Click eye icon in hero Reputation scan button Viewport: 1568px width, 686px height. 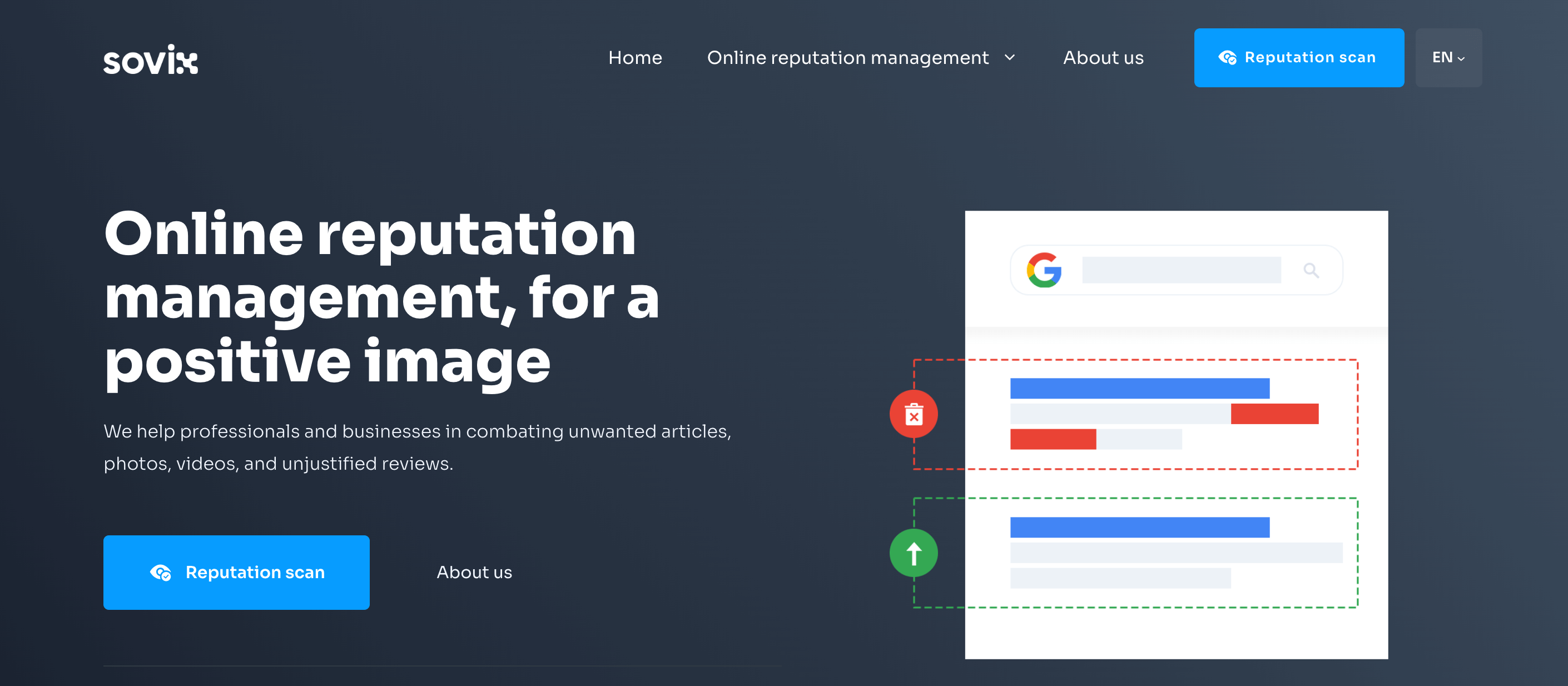pyautogui.click(x=161, y=572)
